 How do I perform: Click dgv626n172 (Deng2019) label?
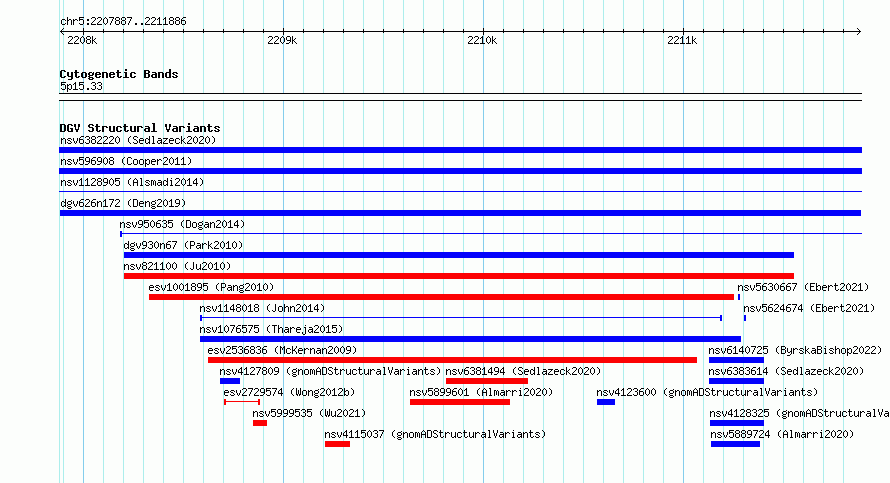coord(123,203)
